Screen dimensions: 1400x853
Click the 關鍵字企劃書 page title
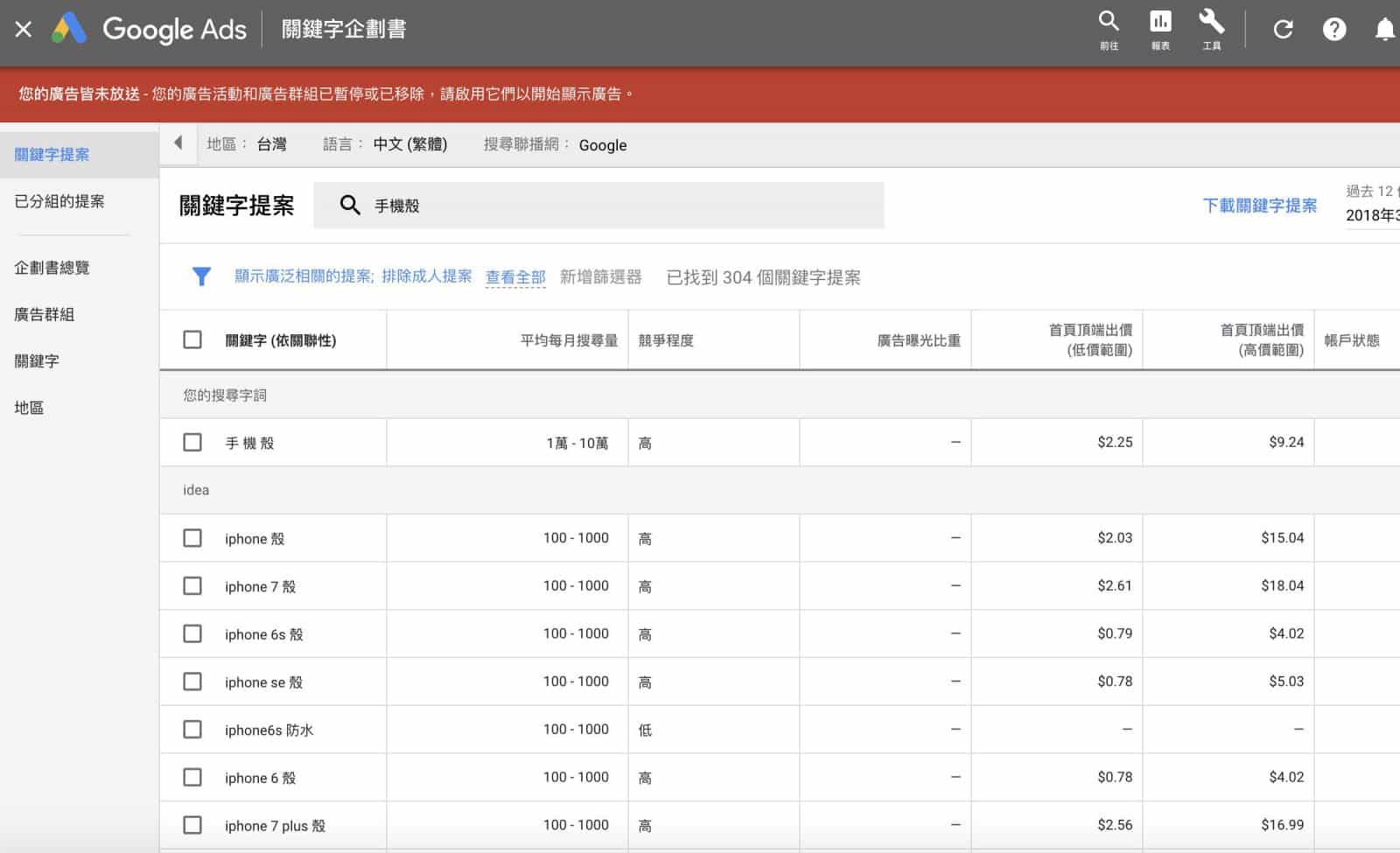pyautogui.click(x=344, y=29)
